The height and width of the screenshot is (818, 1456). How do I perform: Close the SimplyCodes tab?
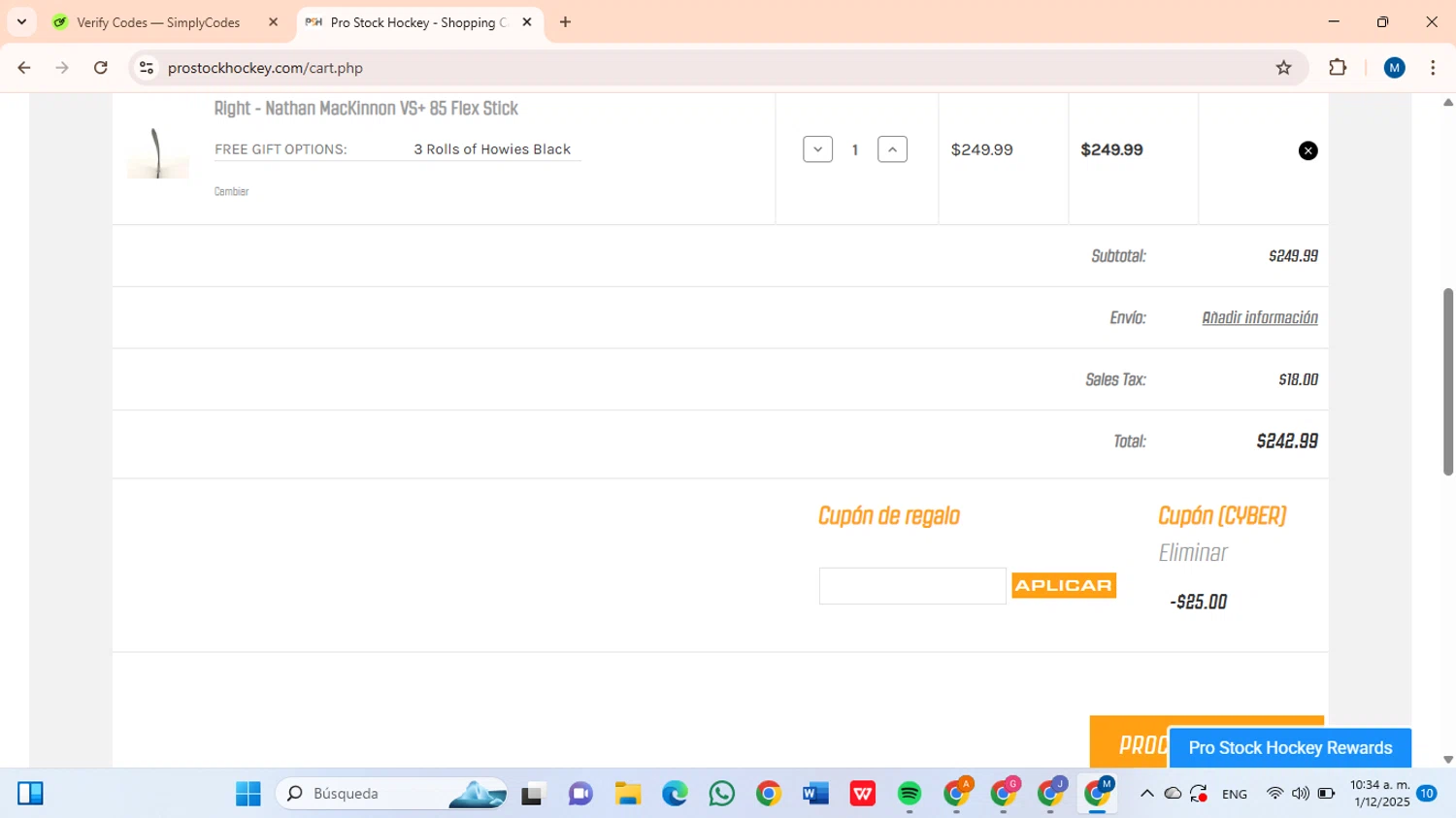[274, 22]
